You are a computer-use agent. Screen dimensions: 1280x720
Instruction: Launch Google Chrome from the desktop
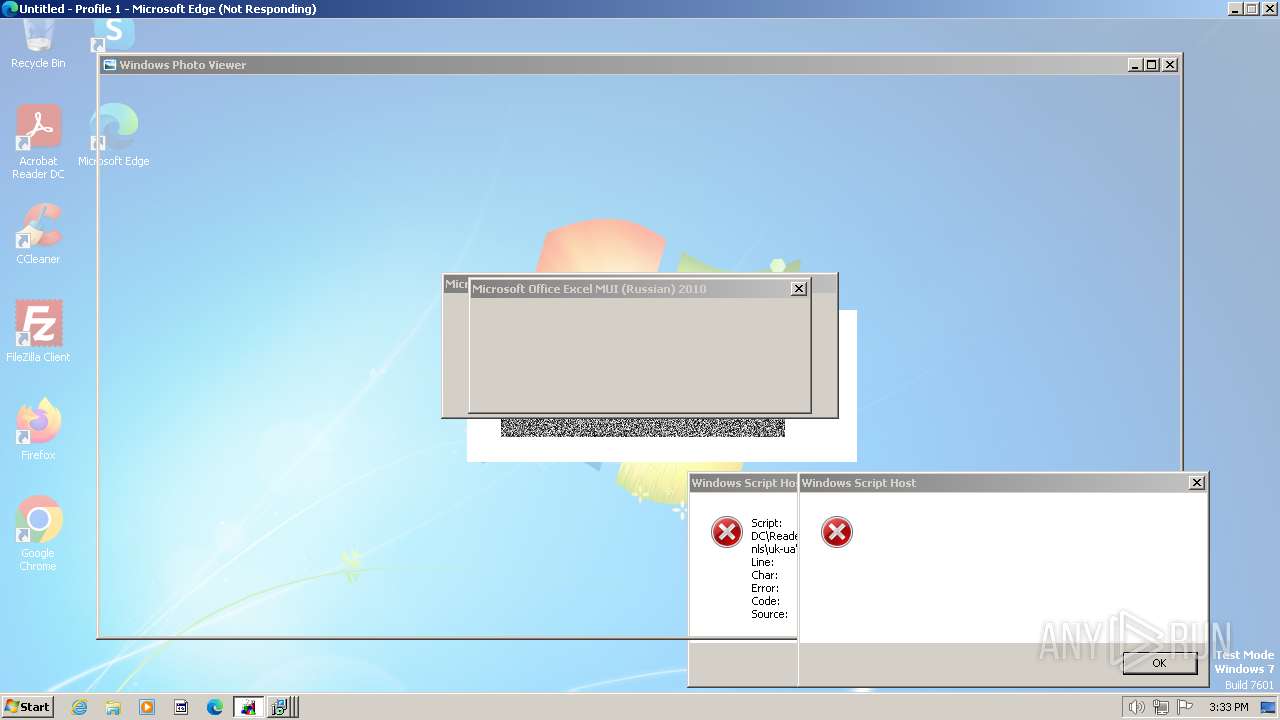(x=38, y=533)
